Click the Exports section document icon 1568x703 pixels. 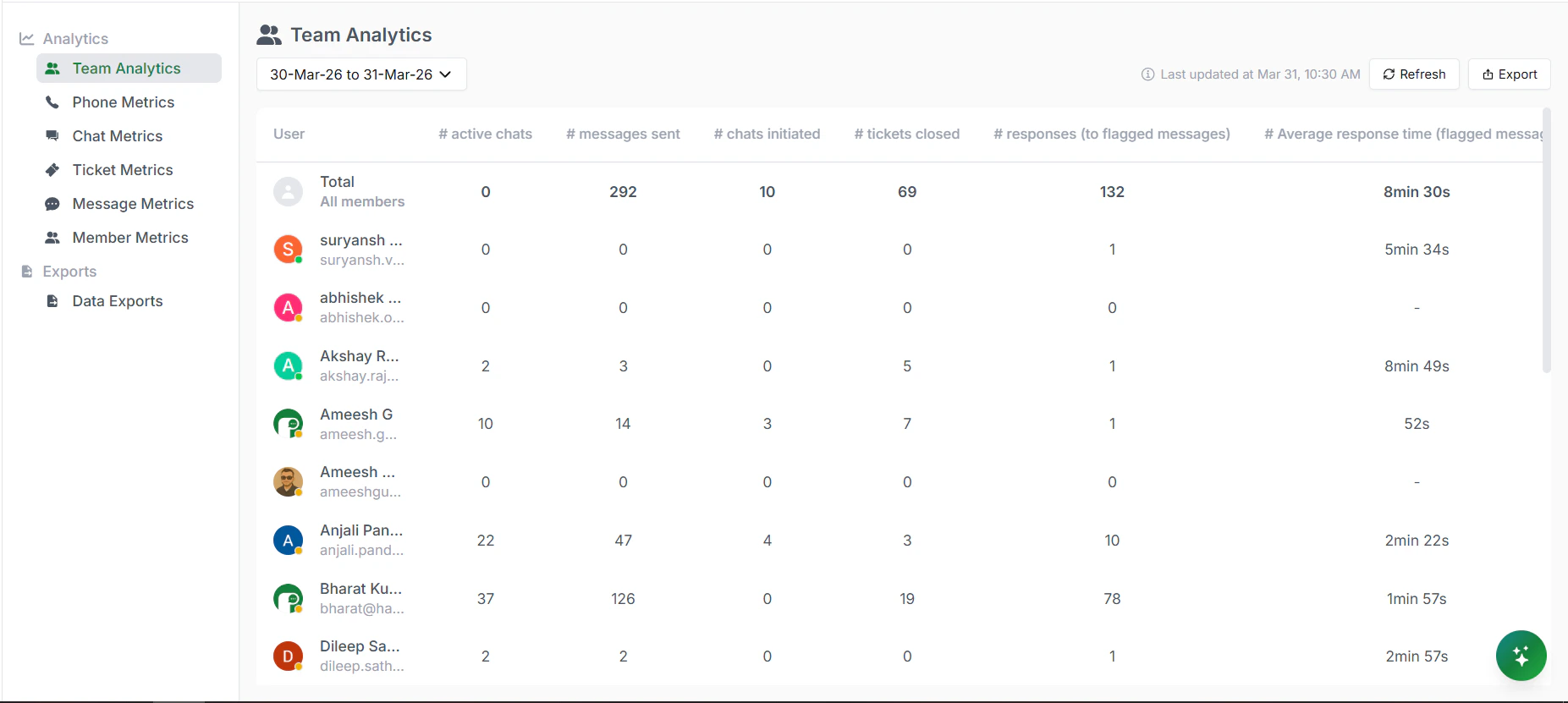tap(27, 272)
